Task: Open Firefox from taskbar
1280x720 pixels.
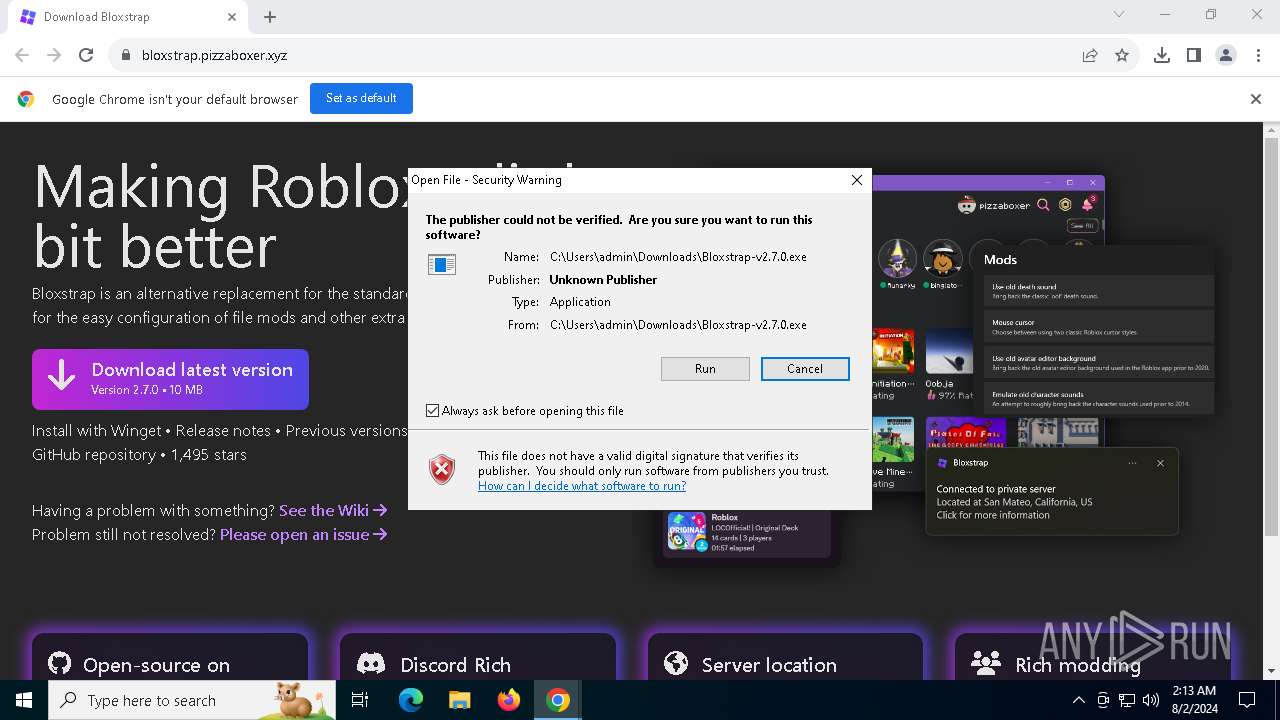Action: click(509, 700)
